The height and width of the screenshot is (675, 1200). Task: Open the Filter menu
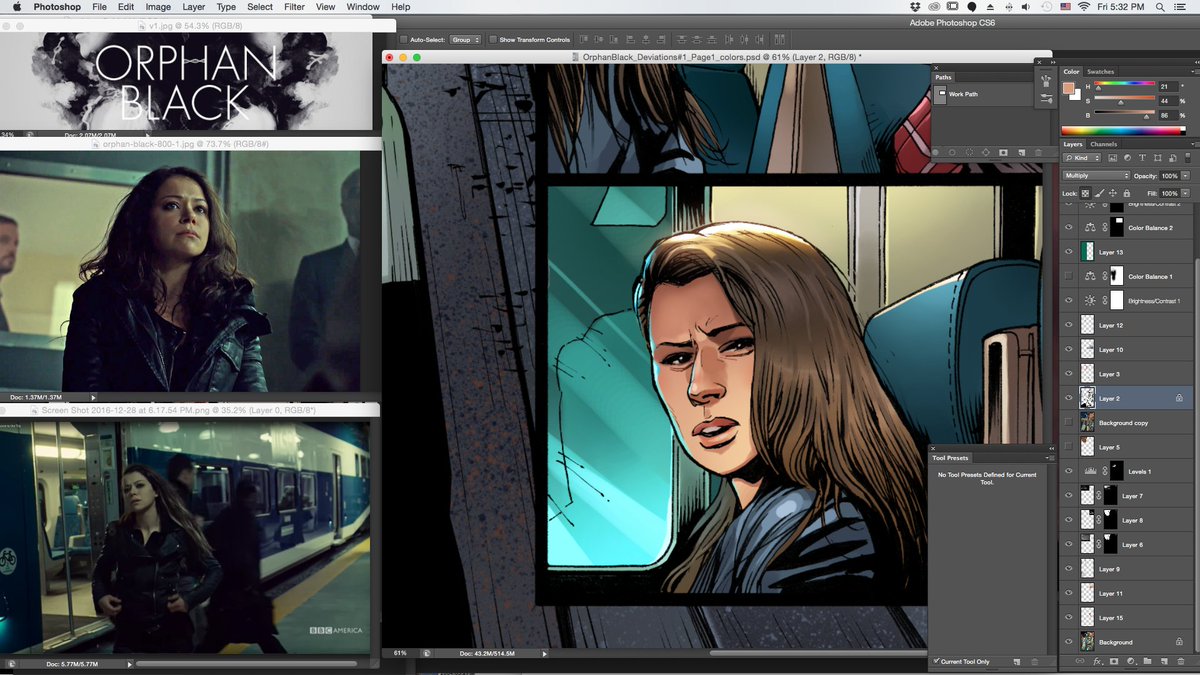pyautogui.click(x=294, y=7)
